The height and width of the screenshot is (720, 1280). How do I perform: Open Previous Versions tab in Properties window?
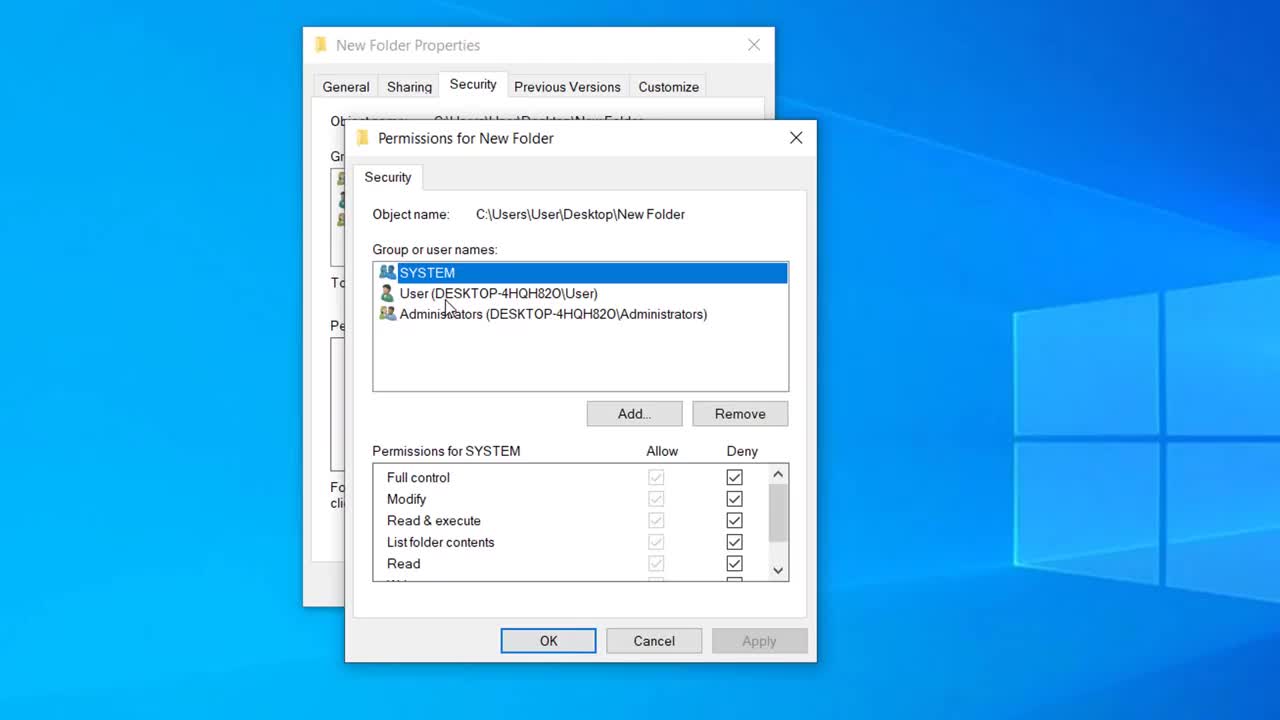coord(567,87)
